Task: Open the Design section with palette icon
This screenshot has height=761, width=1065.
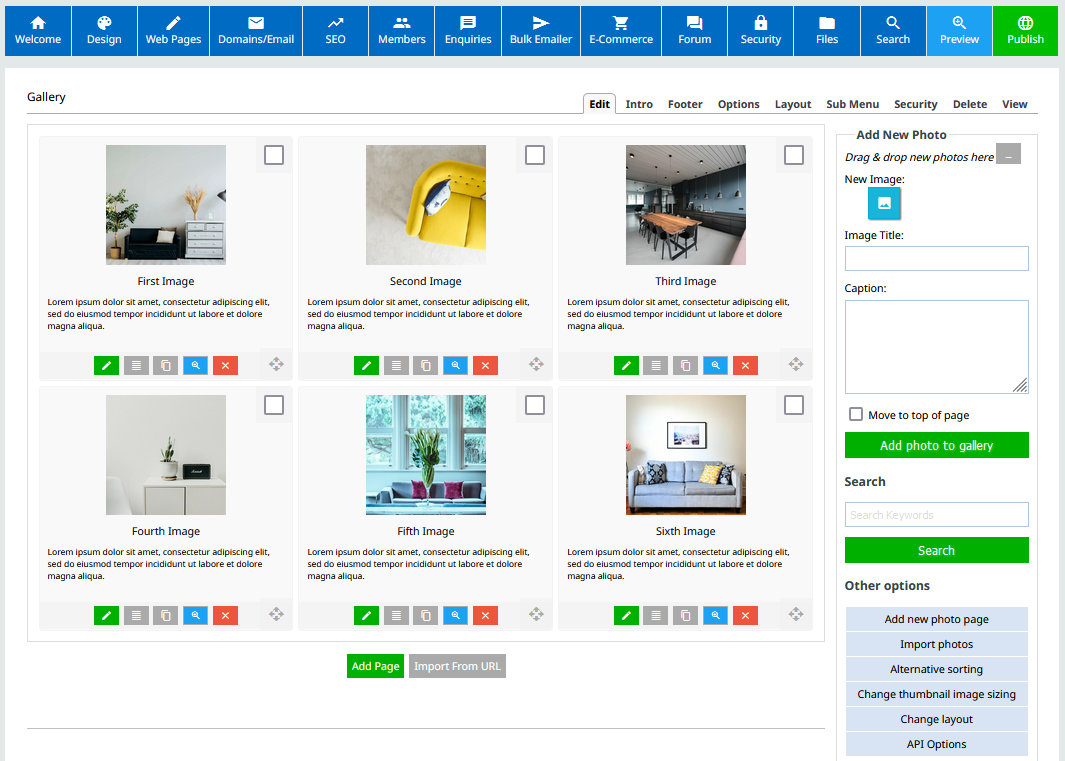Action: click(104, 31)
